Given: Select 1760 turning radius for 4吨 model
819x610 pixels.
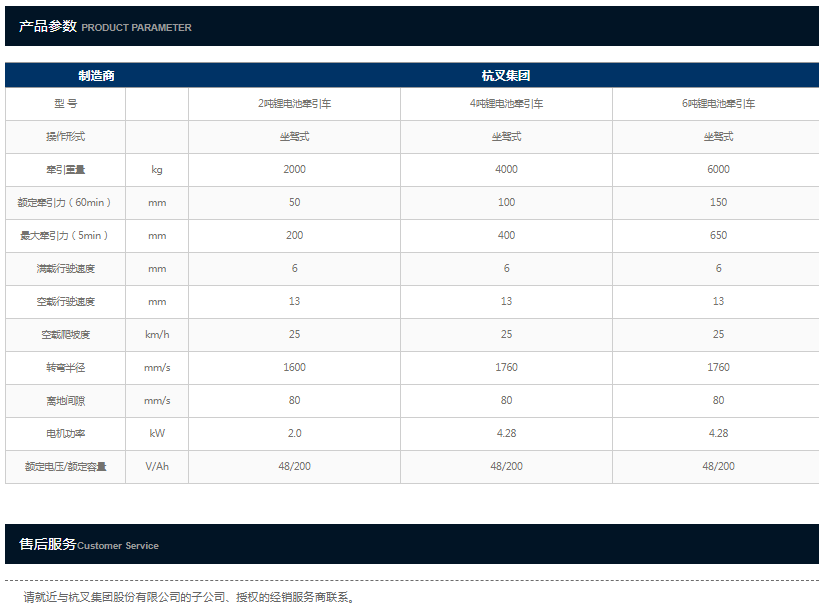Looking at the screenshot, I should pyautogui.click(x=507, y=367).
